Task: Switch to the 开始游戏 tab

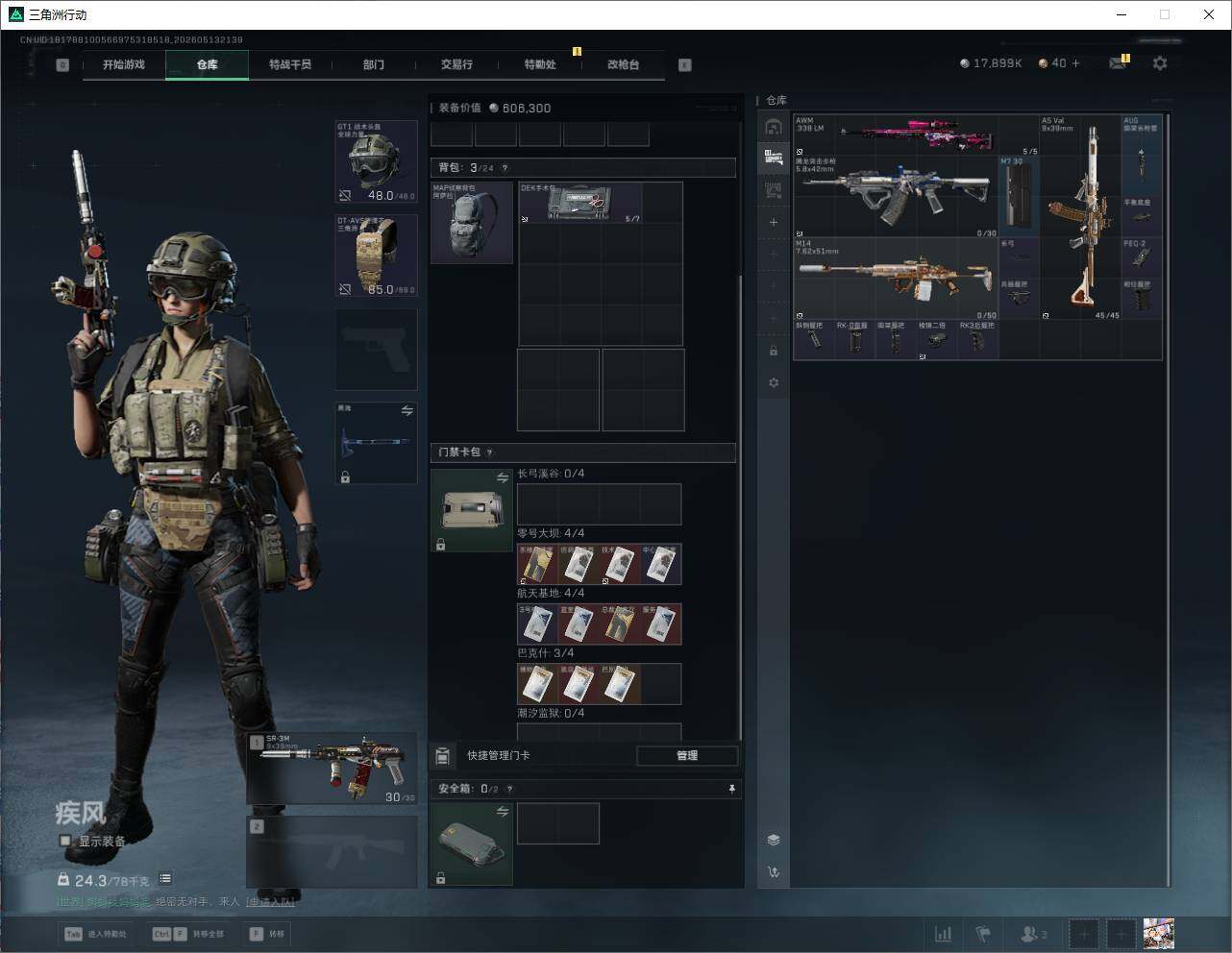Action: click(124, 64)
